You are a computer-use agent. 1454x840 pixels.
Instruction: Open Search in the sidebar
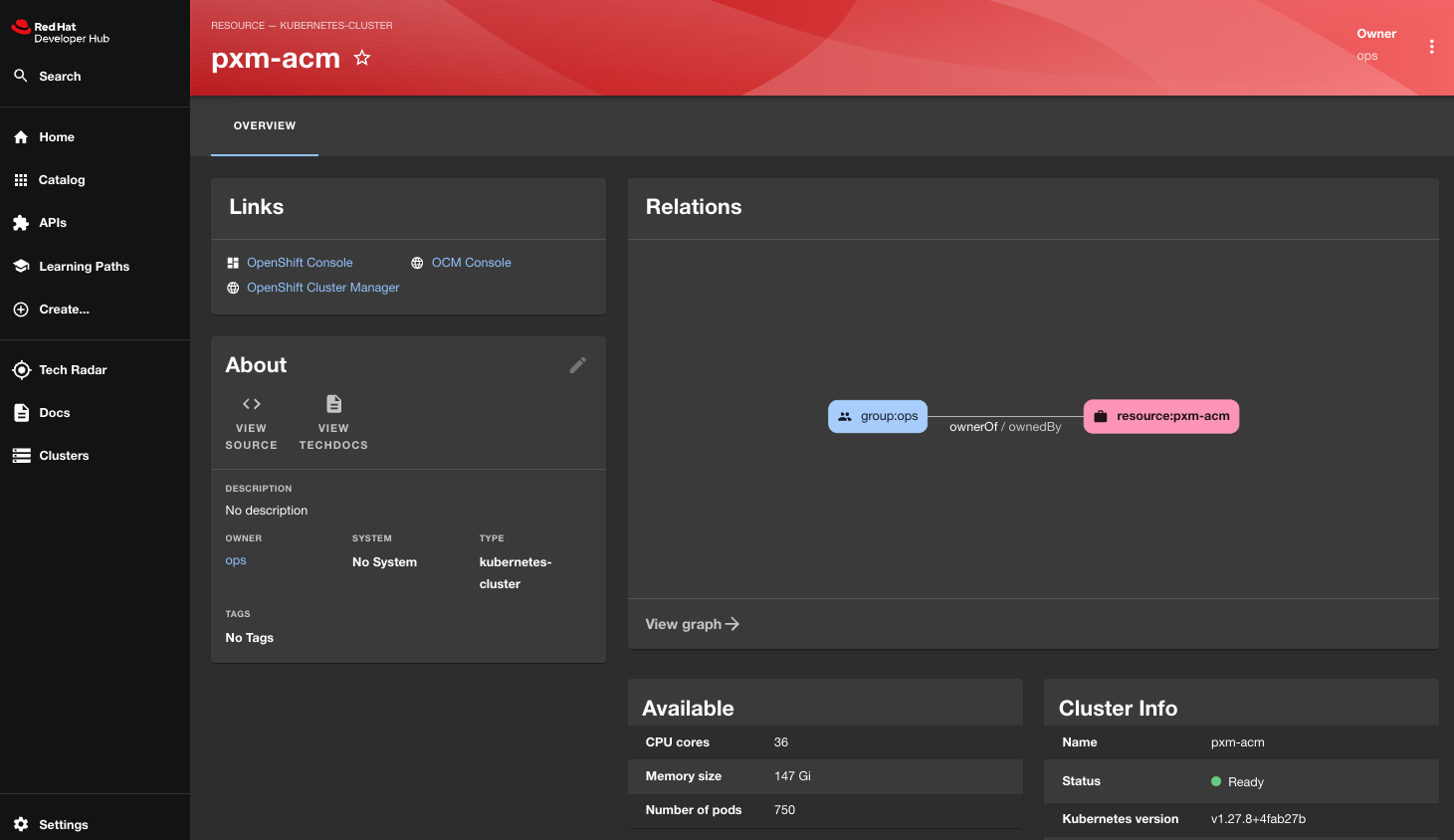(x=60, y=77)
